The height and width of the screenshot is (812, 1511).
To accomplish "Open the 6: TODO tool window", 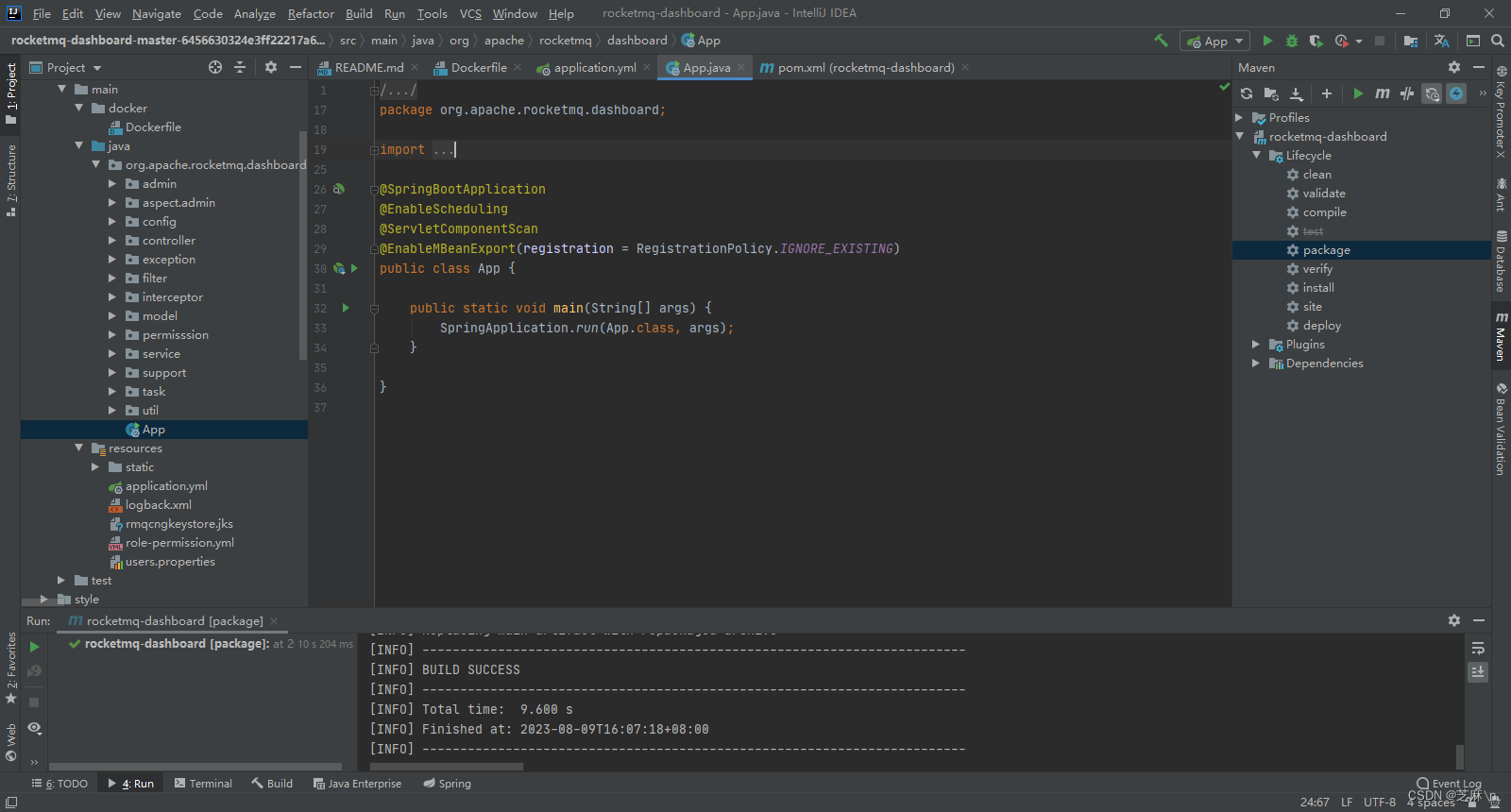I will pos(59,783).
